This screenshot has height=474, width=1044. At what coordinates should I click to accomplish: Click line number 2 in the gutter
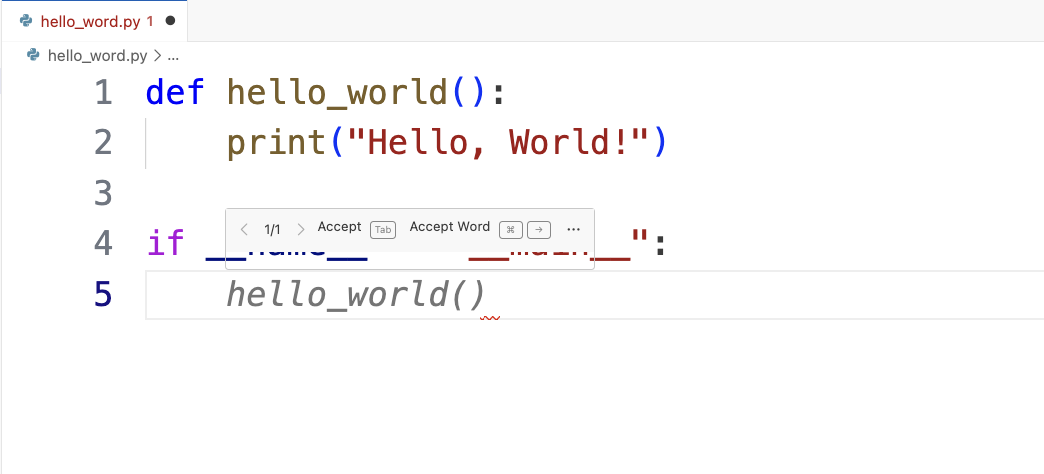[103, 142]
